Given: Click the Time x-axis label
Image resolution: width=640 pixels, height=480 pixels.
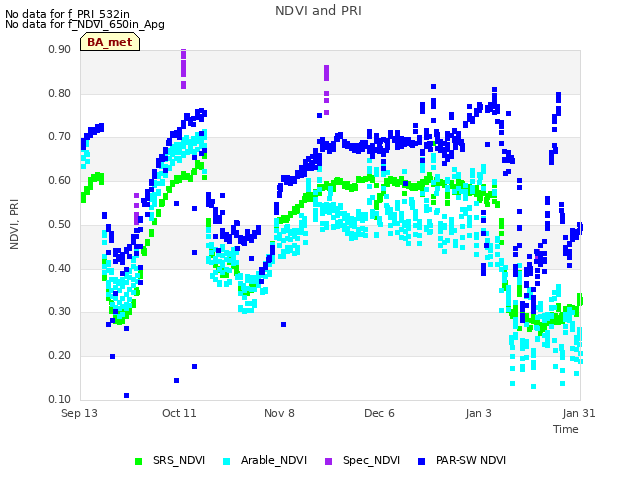Looking at the screenshot, I should pos(566,429).
